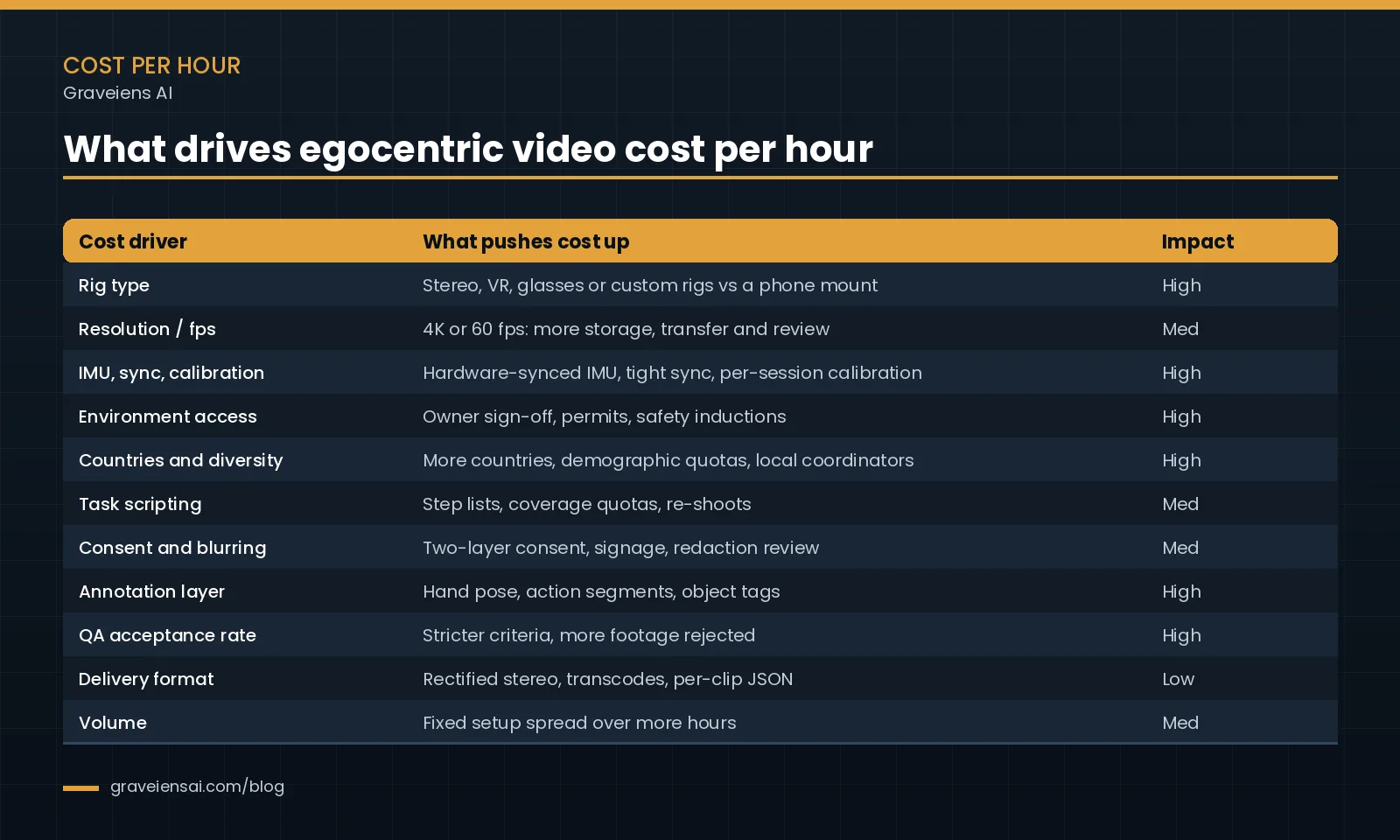Screen dimensions: 1400x840
Task: Open the graveiensai.com/blog link
Action: (197, 787)
